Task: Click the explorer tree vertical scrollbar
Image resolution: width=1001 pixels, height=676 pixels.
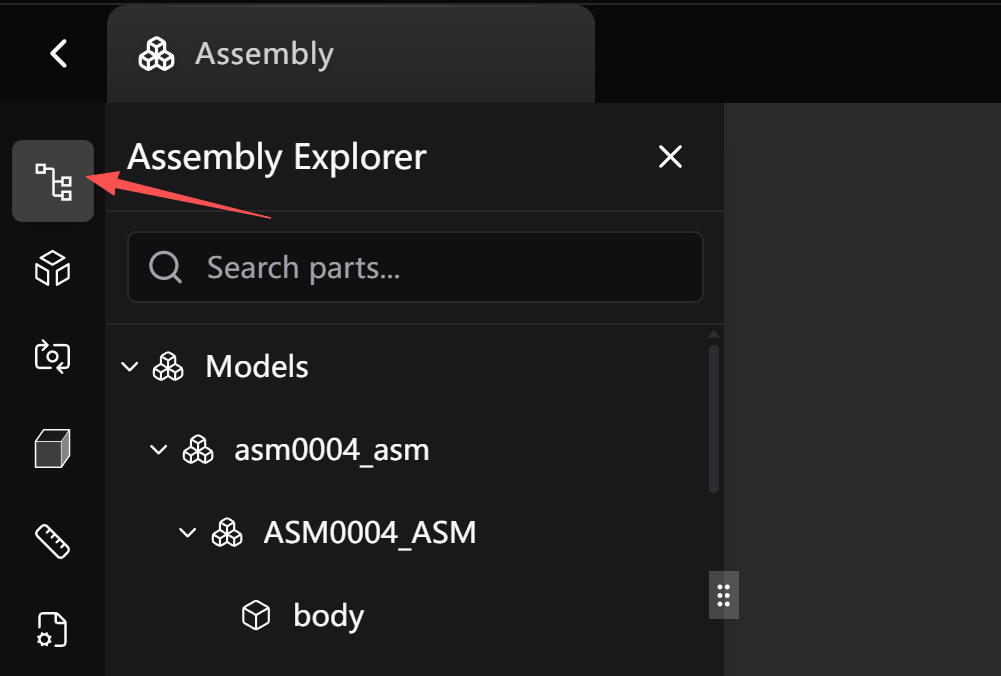Action: point(714,418)
